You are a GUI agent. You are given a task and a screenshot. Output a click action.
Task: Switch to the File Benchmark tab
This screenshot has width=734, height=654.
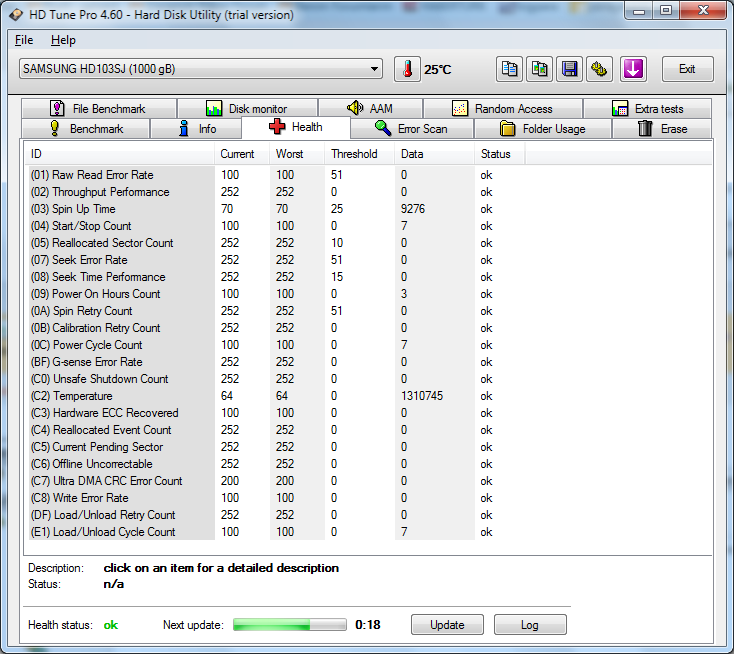(x=99, y=109)
